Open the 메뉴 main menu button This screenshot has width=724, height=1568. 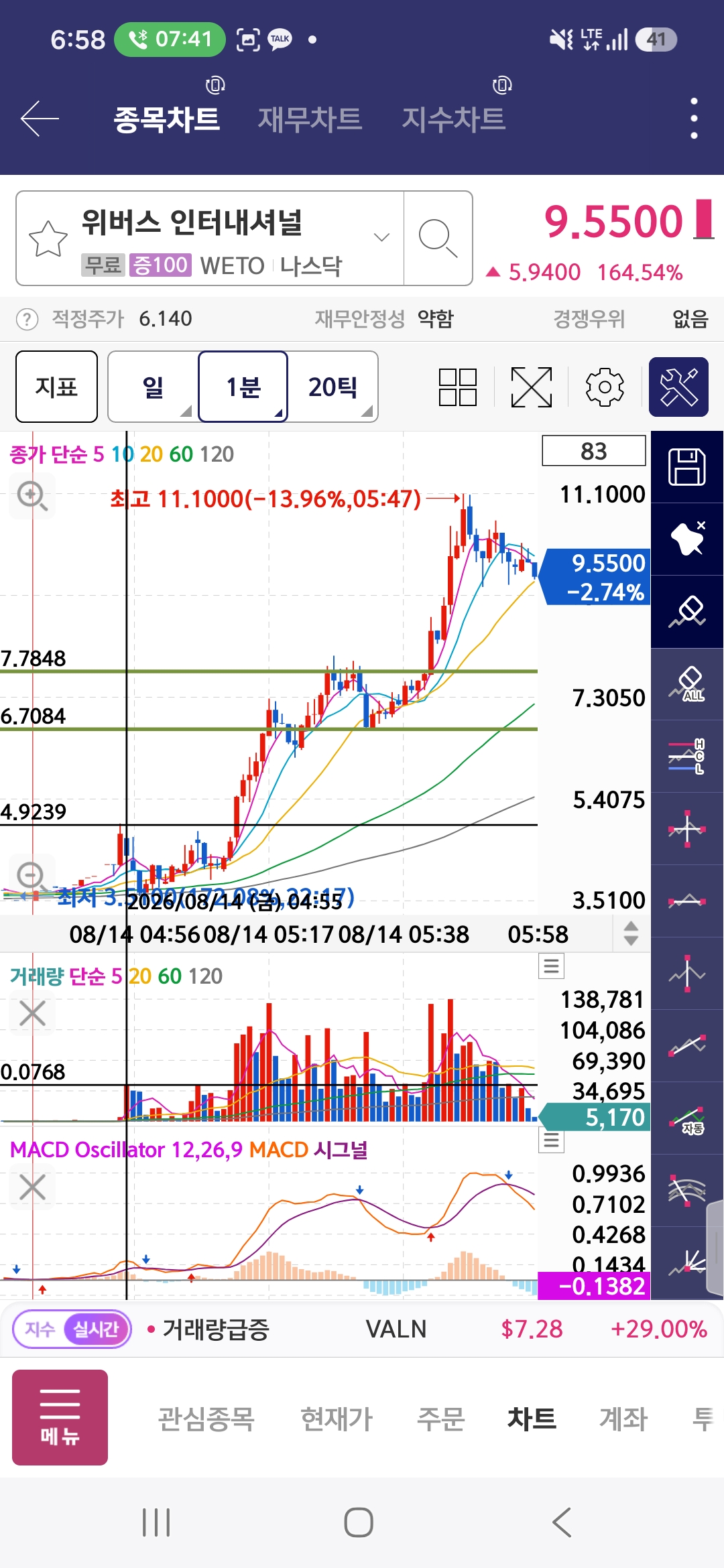(x=60, y=1417)
